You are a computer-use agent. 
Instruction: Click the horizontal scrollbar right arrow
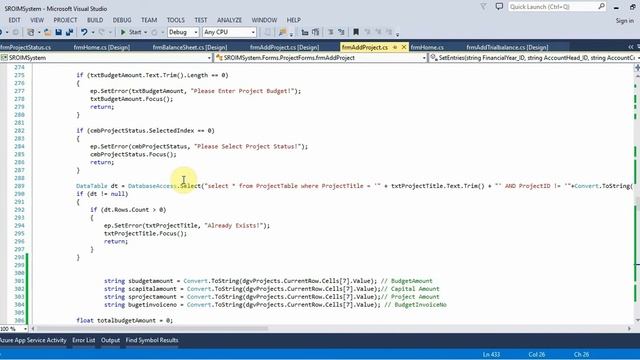(x=629, y=329)
